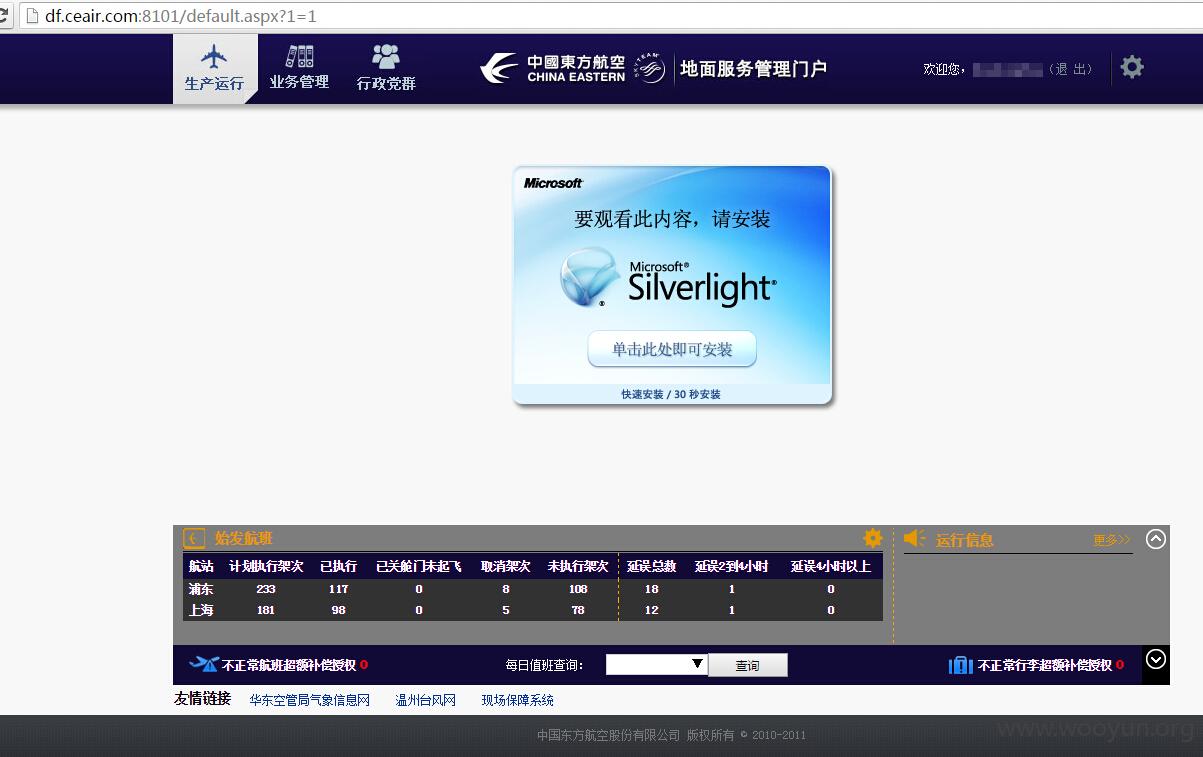Click value 78 in 上海 row
Image resolution: width=1203 pixels, height=757 pixels.
click(578, 610)
